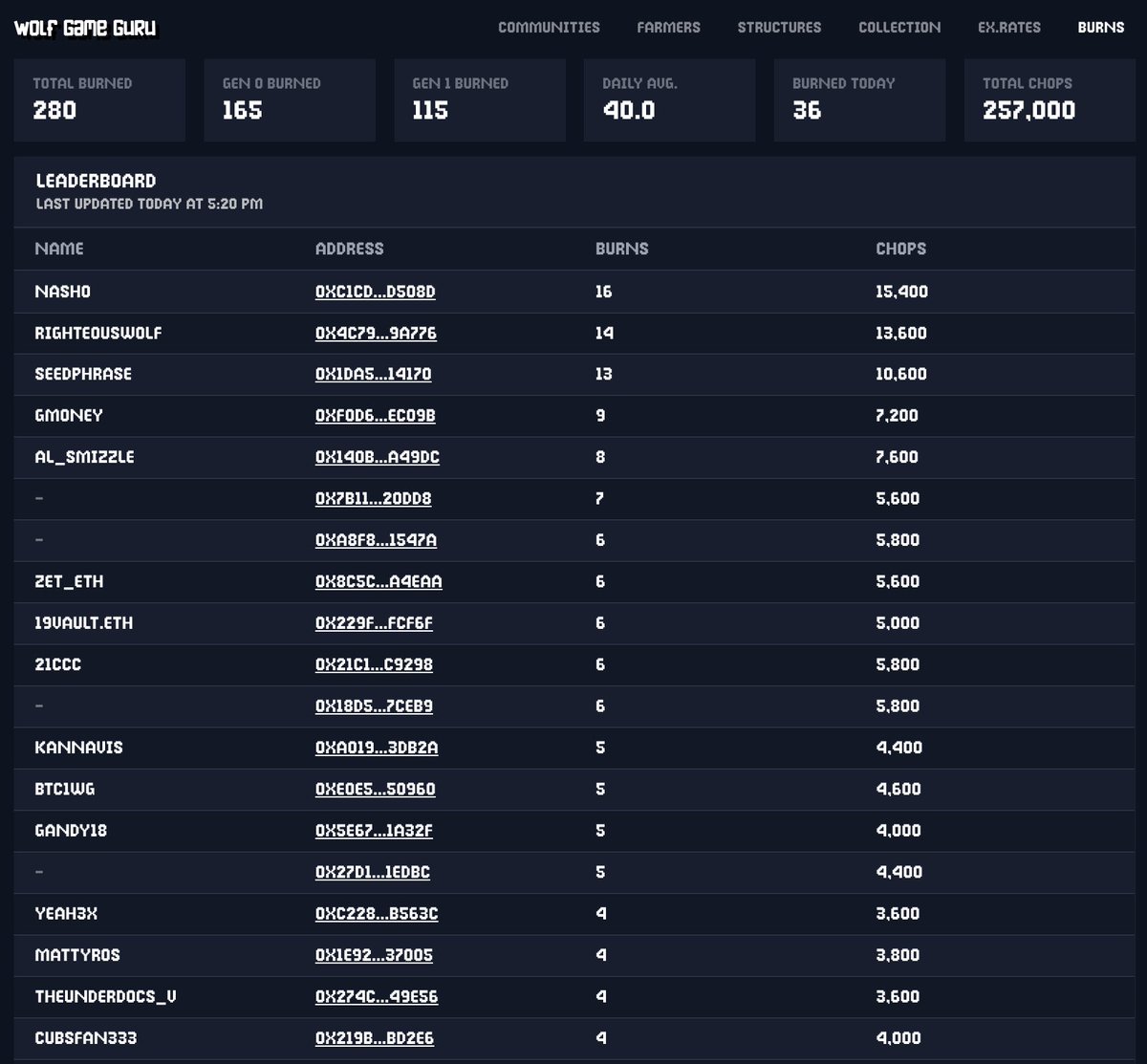Click SEEDPHRASE's wallet address link

point(373,375)
